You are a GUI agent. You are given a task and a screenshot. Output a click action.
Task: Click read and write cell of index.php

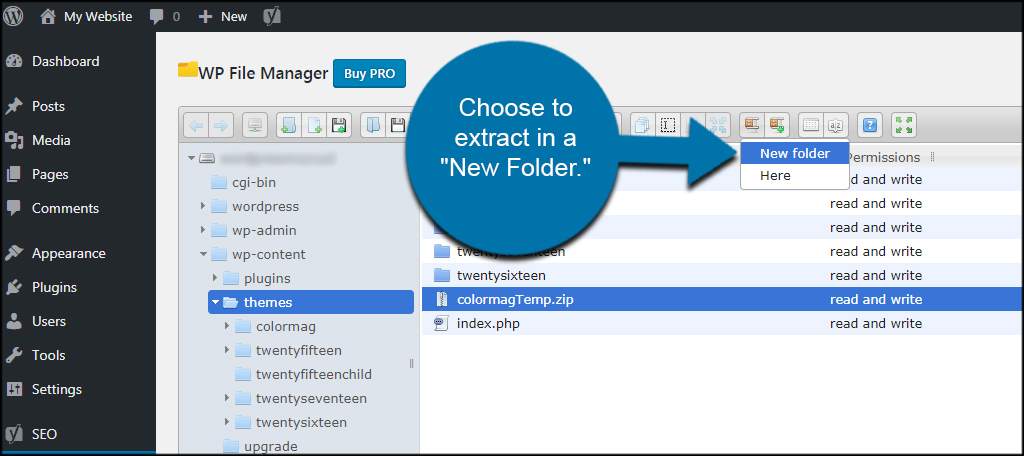876,323
